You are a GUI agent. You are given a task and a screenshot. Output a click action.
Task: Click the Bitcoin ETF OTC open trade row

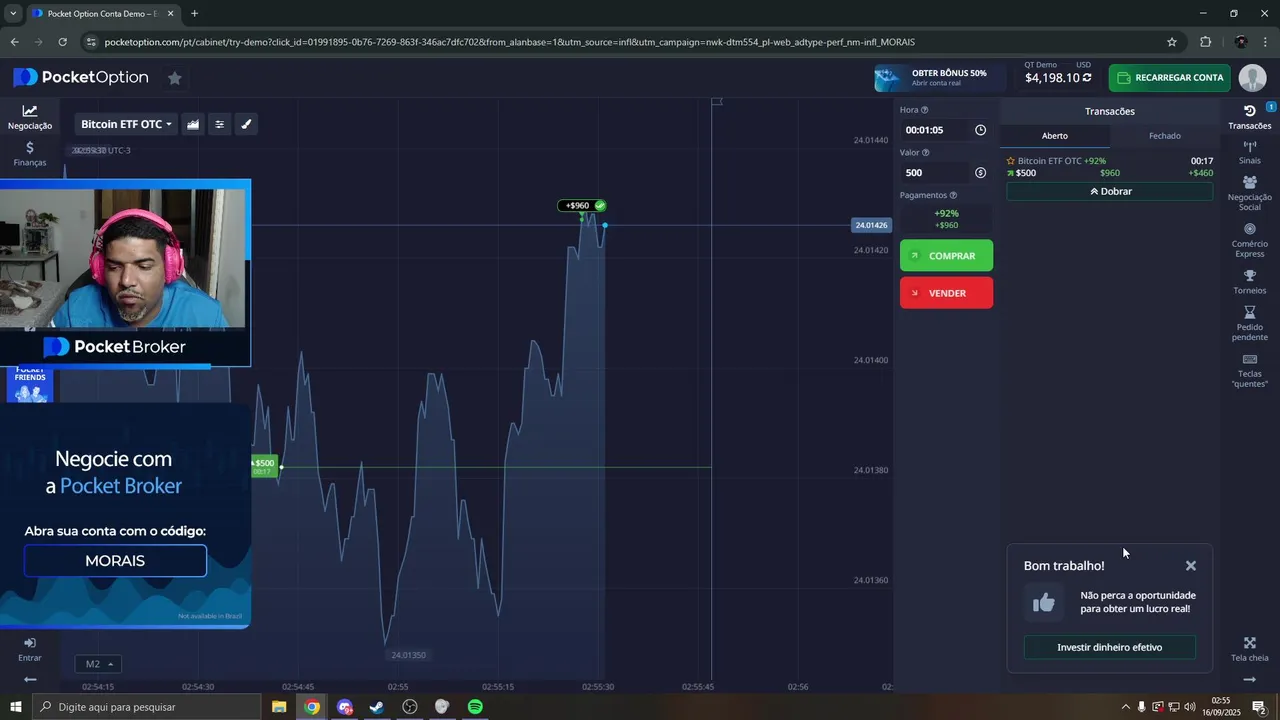(x=1110, y=167)
